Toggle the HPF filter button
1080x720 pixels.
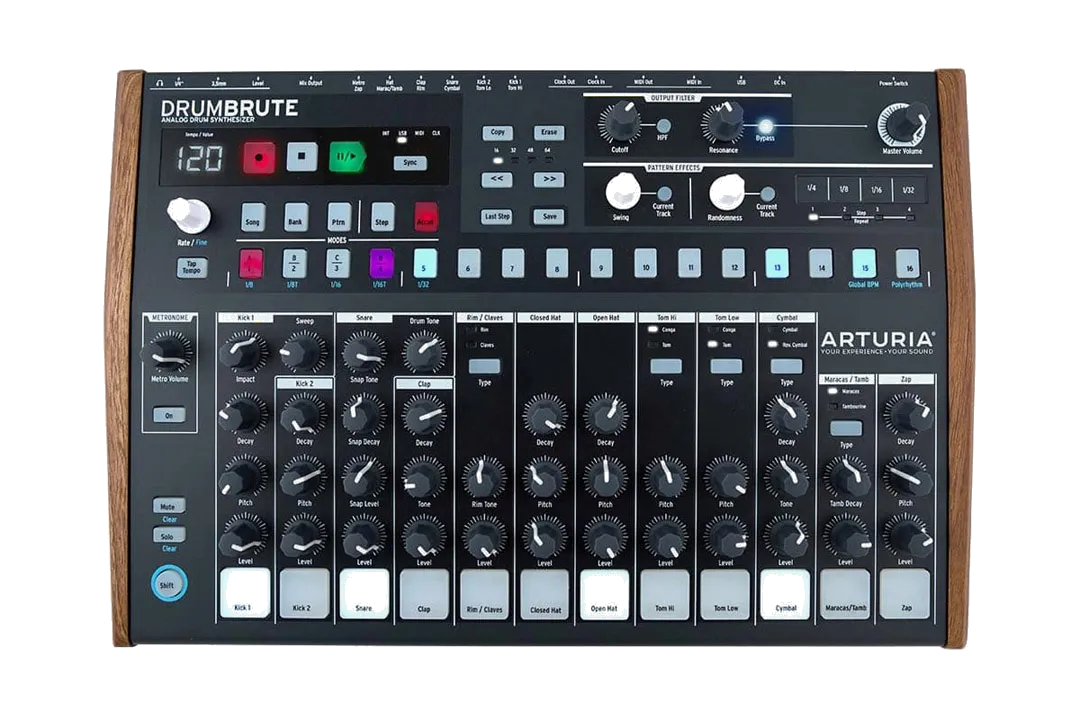(663, 126)
